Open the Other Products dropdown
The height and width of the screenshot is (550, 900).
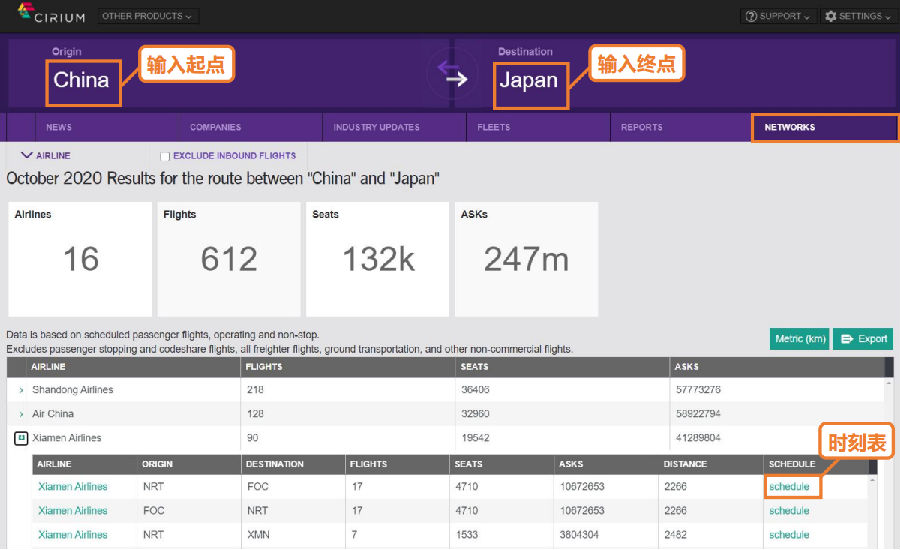pyautogui.click(x=149, y=16)
